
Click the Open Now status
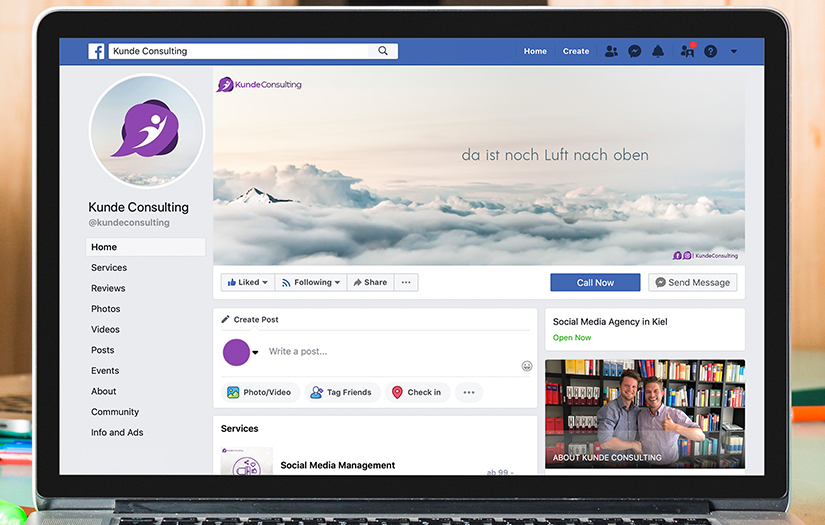572,338
